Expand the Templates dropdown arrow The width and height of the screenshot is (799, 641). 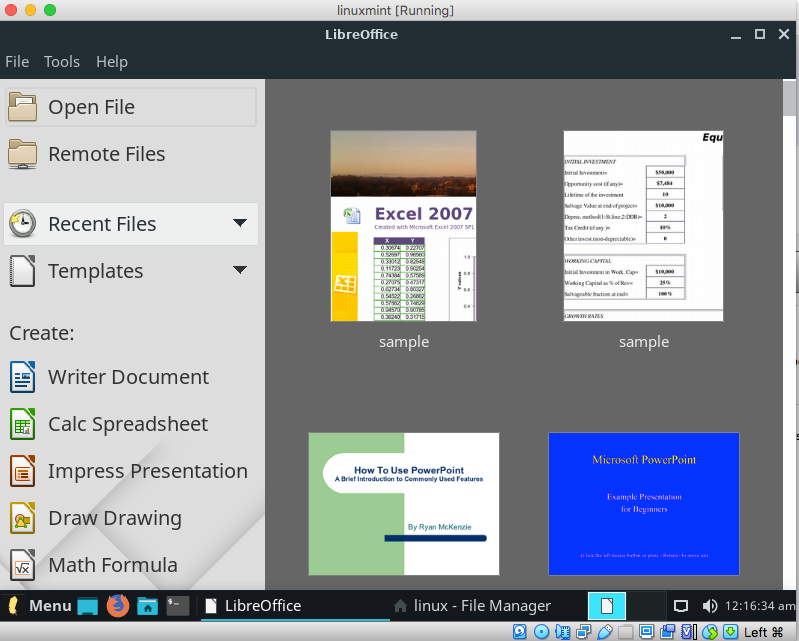pyautogui.click(x=240, y=270)
